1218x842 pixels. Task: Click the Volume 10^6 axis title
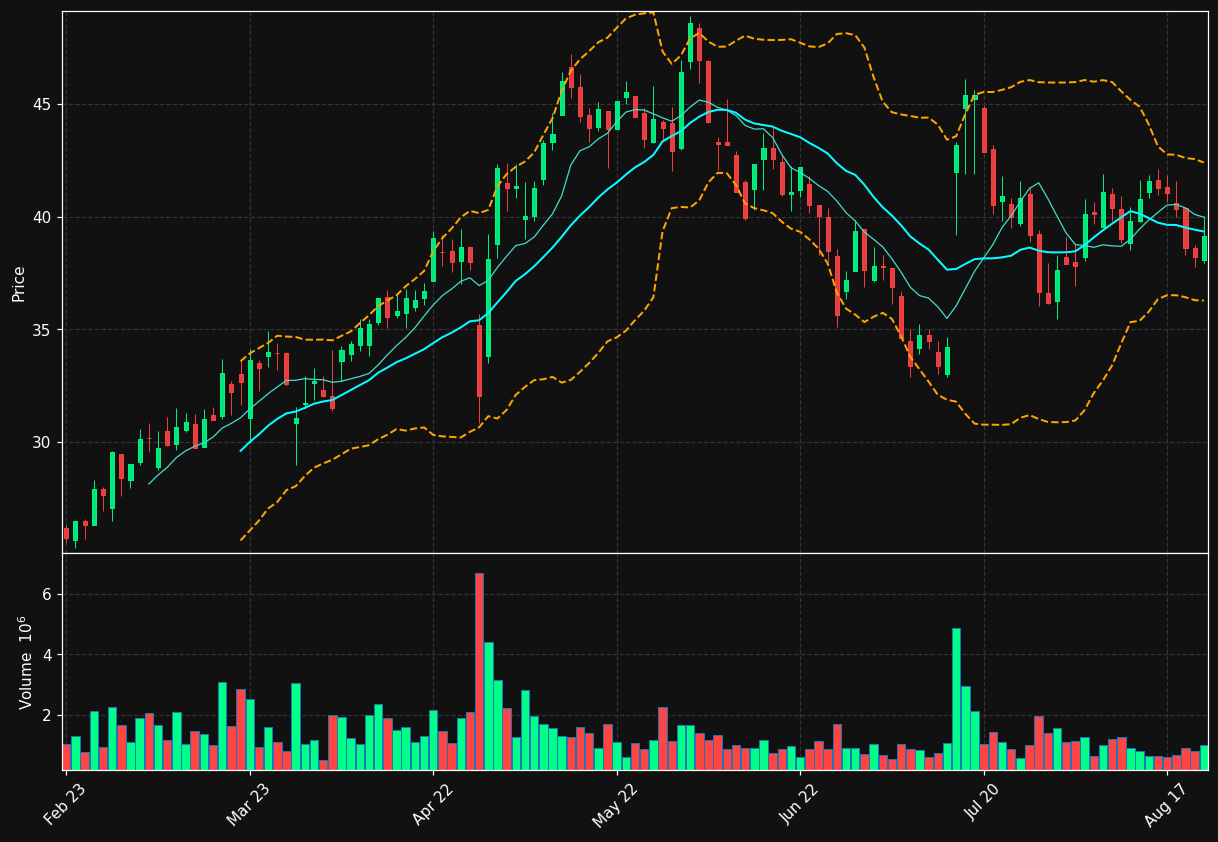[x=25, y=662]
